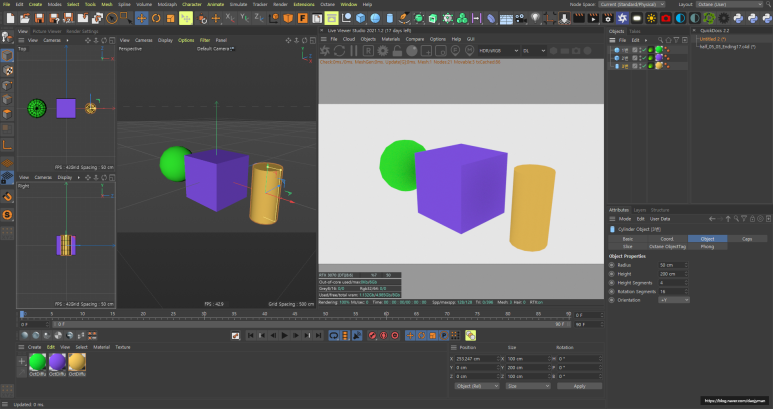Click the Apply button in coordinates panel

pos(579,386)
